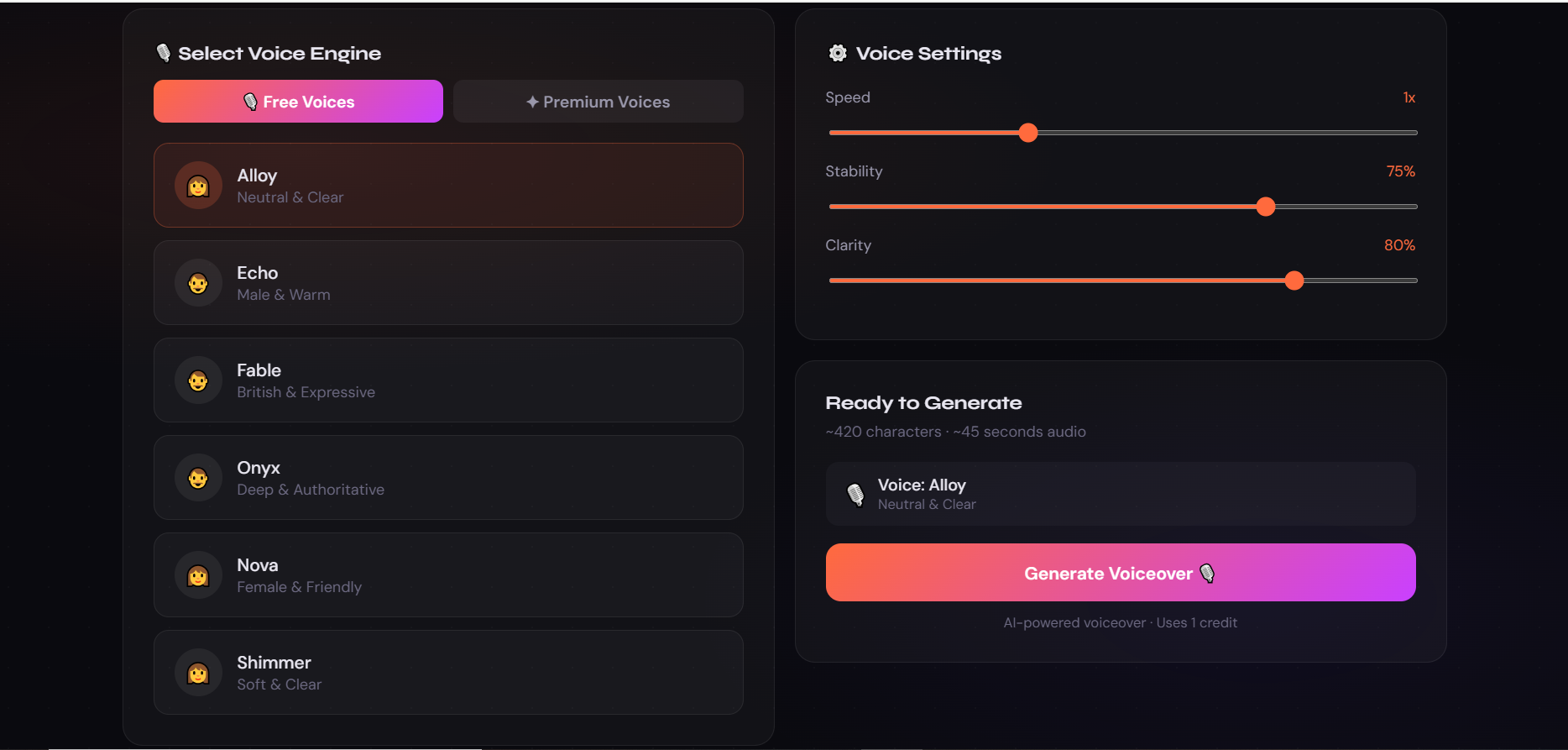Click the Clarity slider handle

point(1294,280)
